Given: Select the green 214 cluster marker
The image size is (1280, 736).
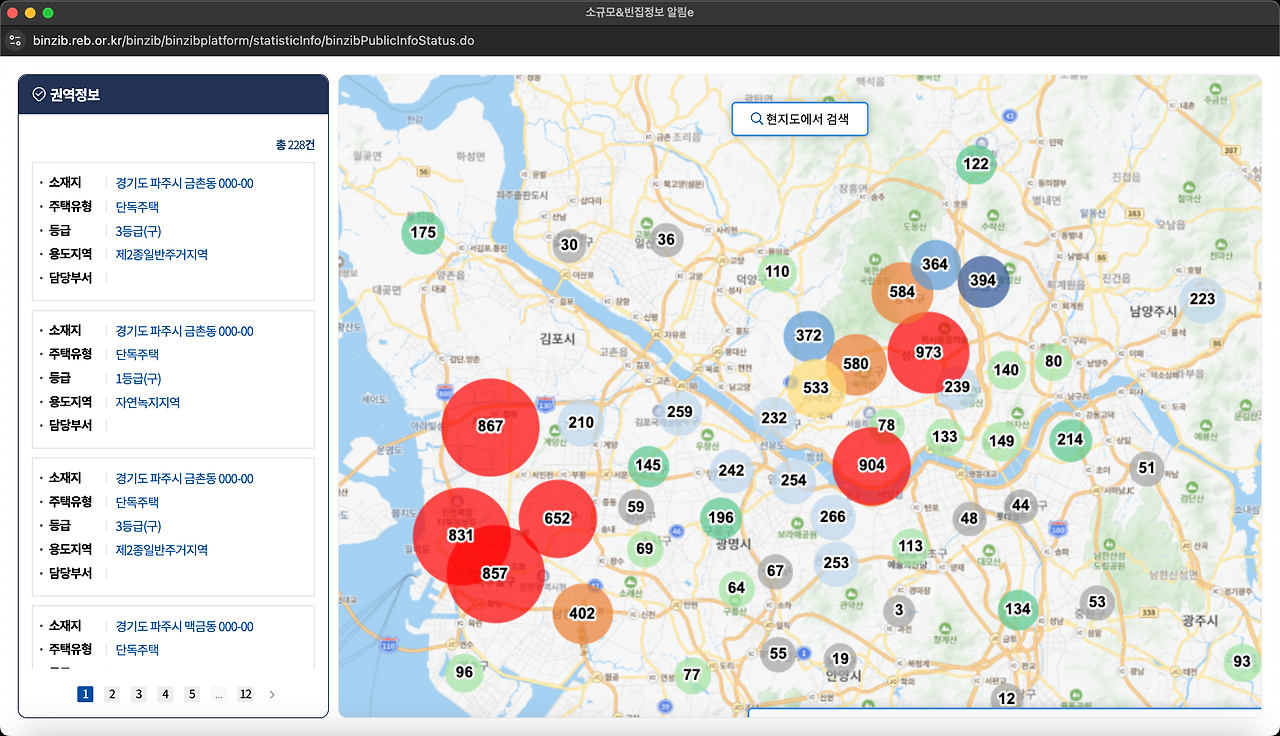Looking at the screenshot, I should [x=1070, y=439].
